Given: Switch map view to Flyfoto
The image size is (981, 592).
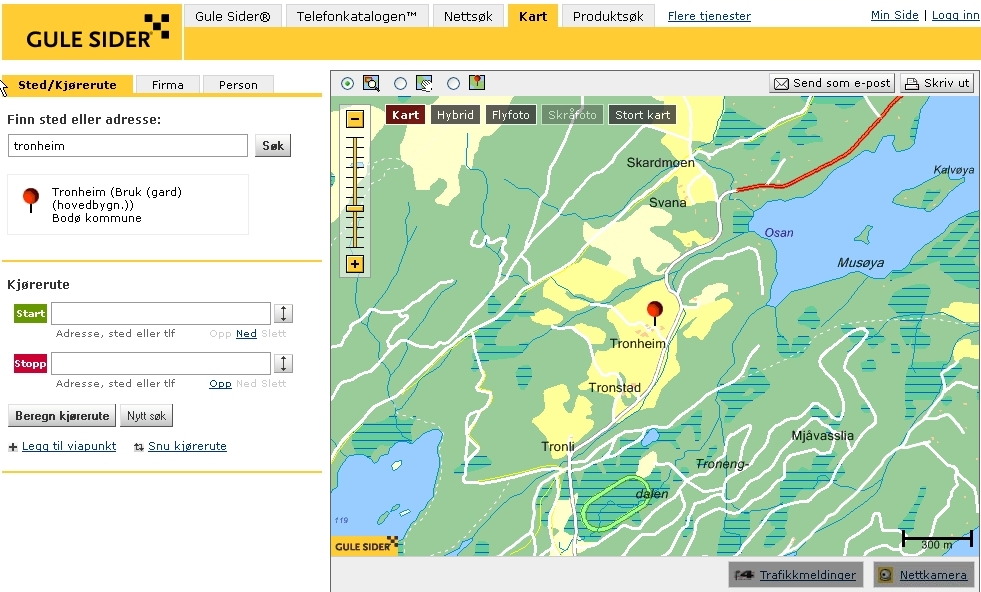Looking at the screenshot, I should pyautogui.click(x=511, y=115).
